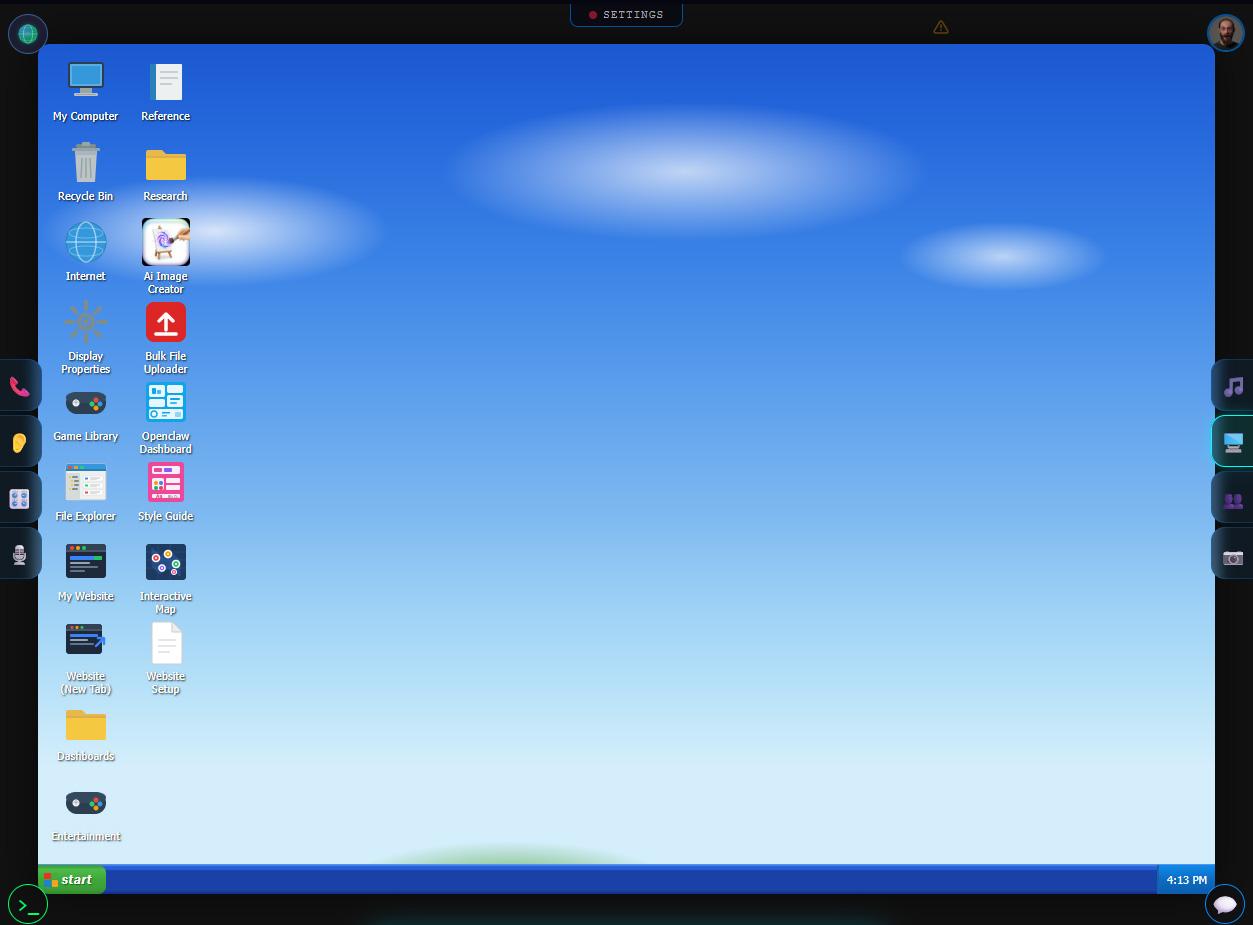Screen dimensions: 1253x925
Task: Open the Style Guide
Action: 166,482
